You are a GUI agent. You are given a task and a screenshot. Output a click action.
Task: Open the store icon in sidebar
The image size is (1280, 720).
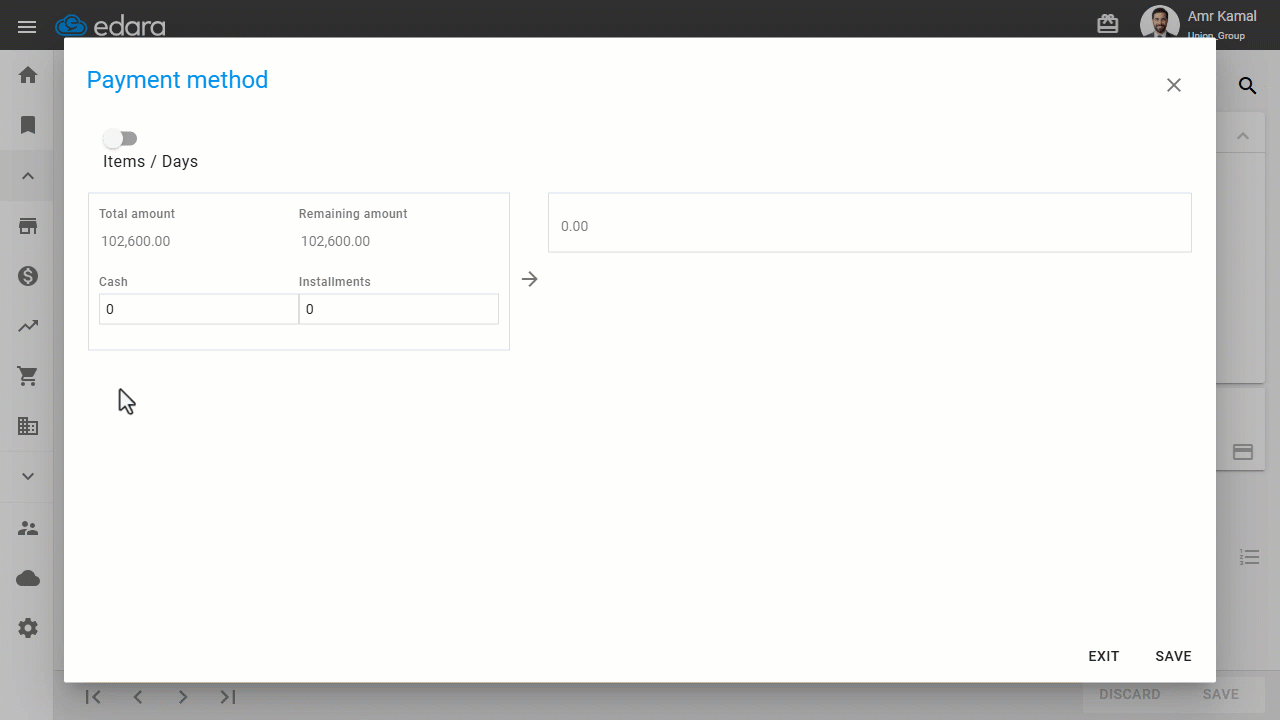[28, 226]
